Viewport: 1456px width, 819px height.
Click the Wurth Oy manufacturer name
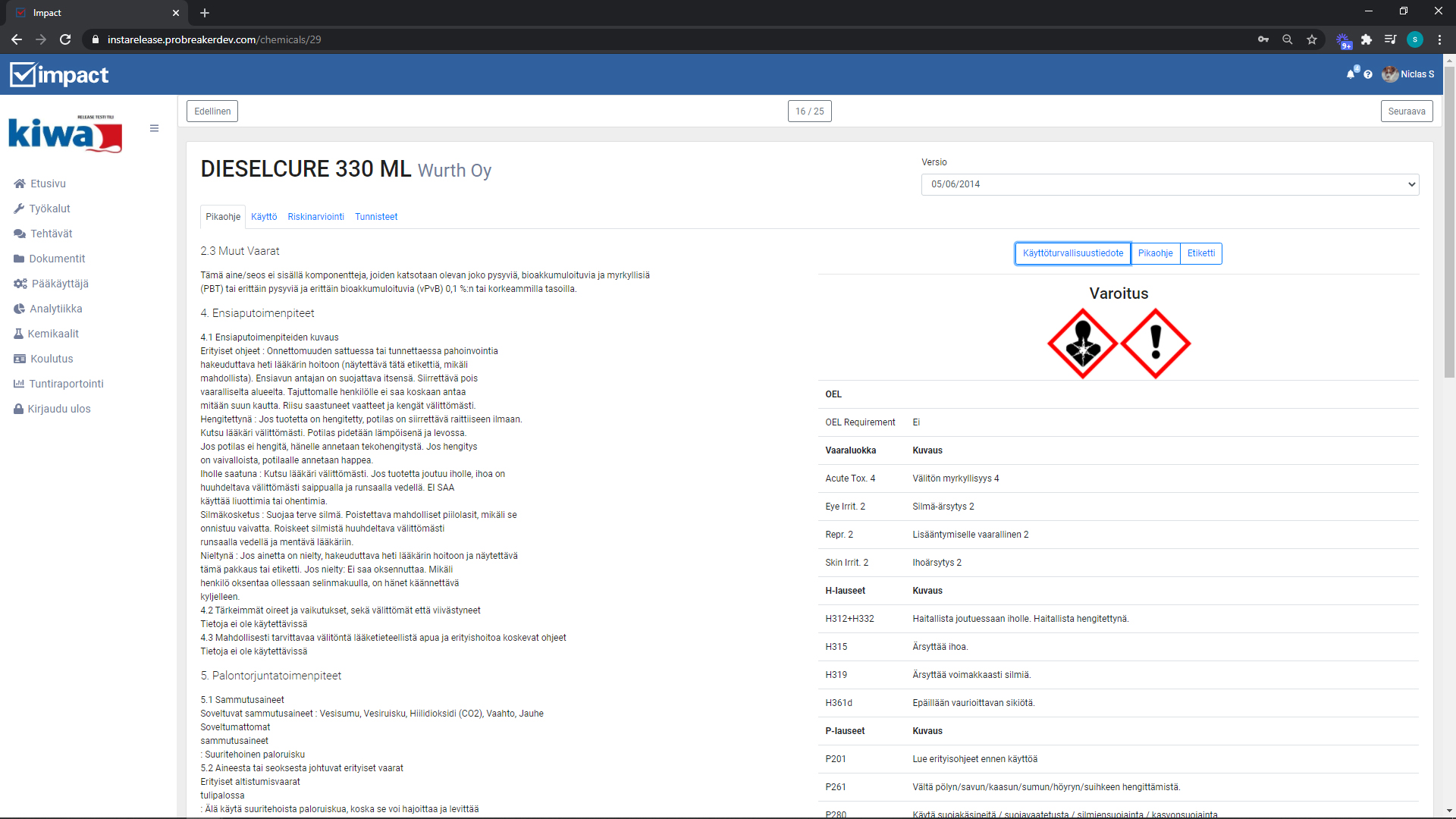454,171
